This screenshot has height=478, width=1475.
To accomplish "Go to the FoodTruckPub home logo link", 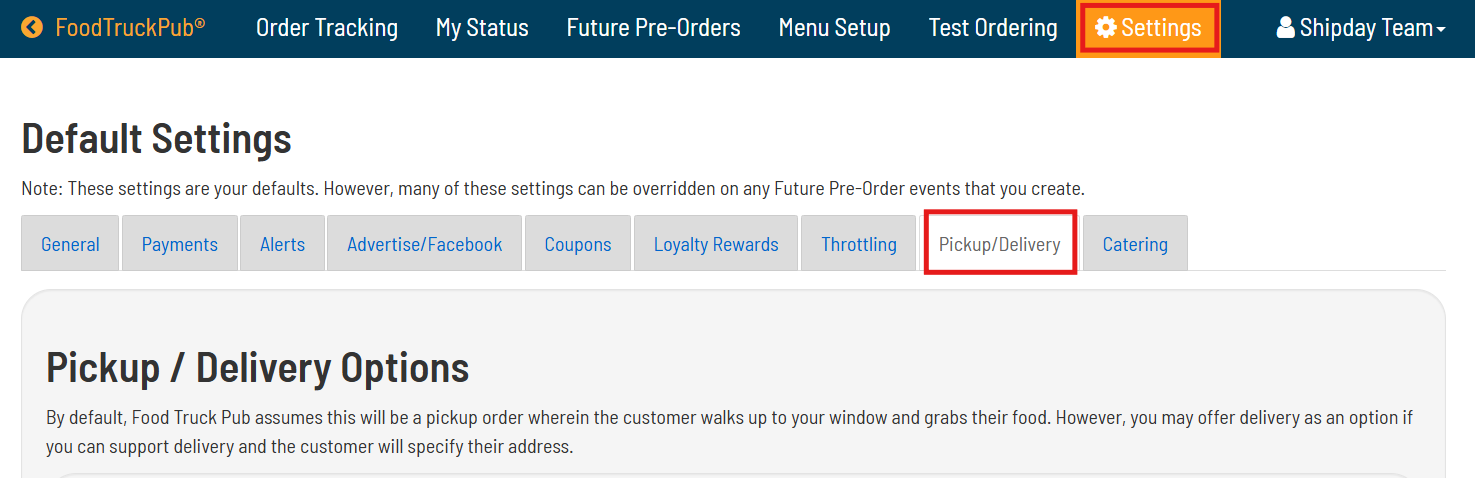I will [130, 28].
